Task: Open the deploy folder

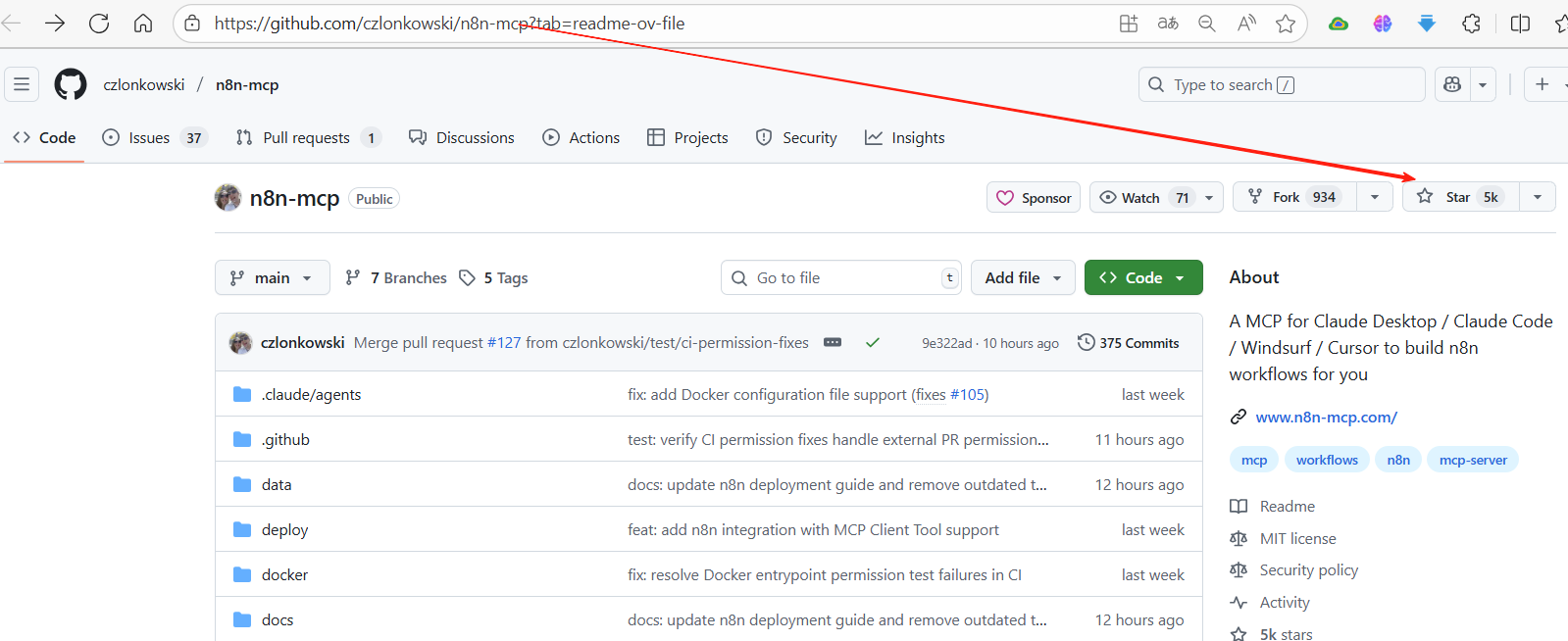Action: tap(284, 529)
